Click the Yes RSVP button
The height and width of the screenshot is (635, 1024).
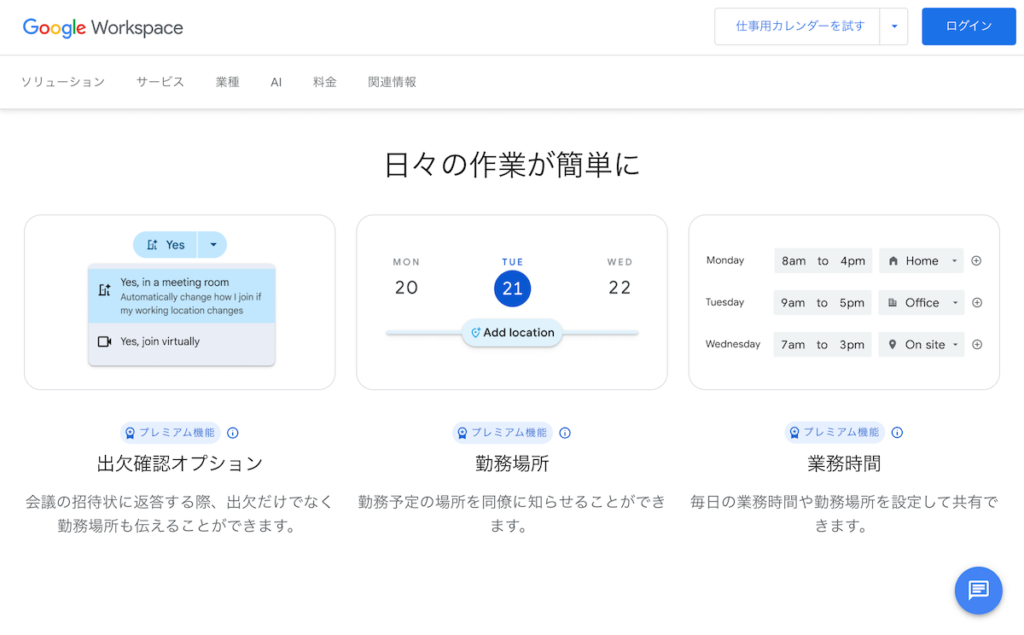point(166,245)
